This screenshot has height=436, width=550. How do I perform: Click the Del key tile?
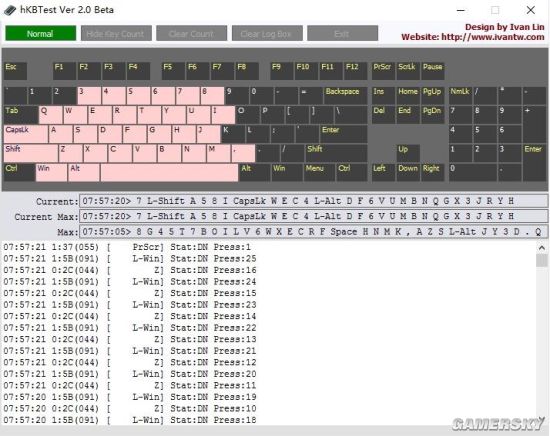(383, 115)
